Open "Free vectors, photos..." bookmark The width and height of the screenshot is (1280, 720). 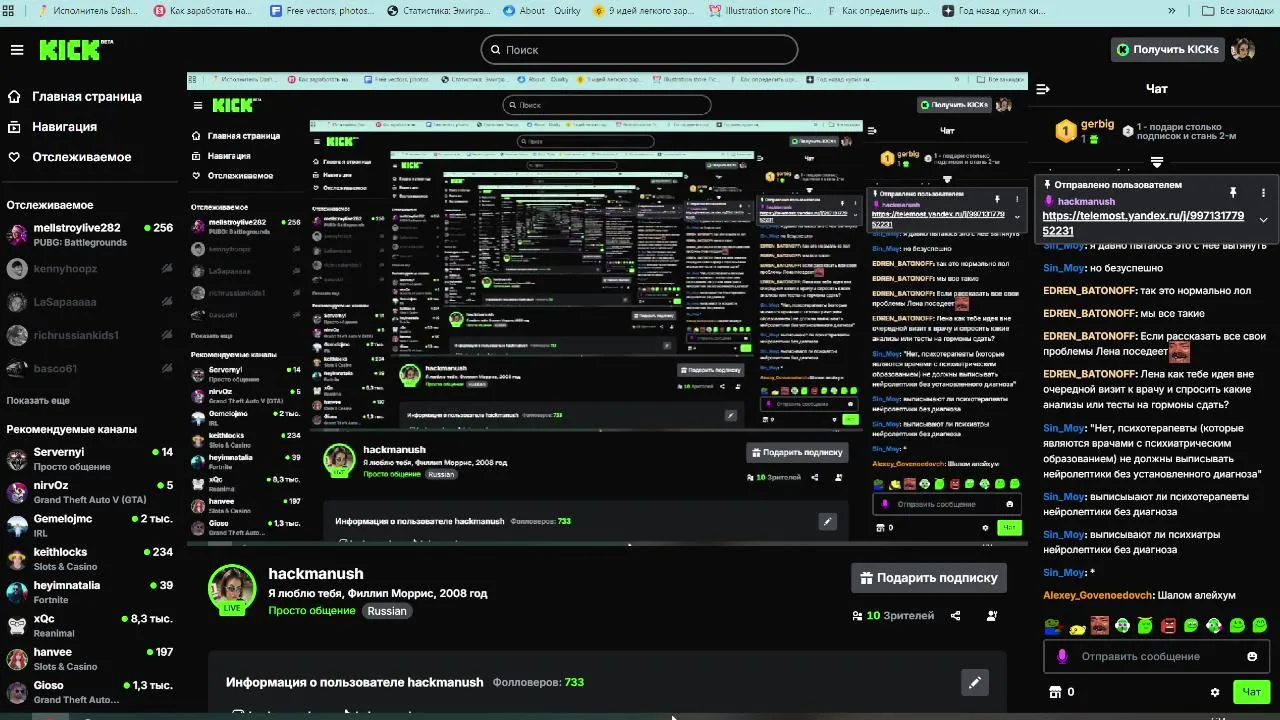click(321, 11)
